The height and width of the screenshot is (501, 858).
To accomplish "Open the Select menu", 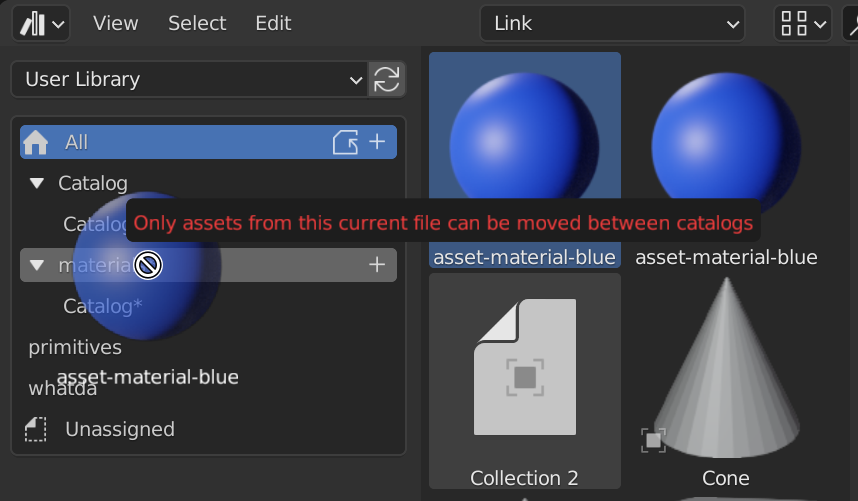I will (197, 23).
